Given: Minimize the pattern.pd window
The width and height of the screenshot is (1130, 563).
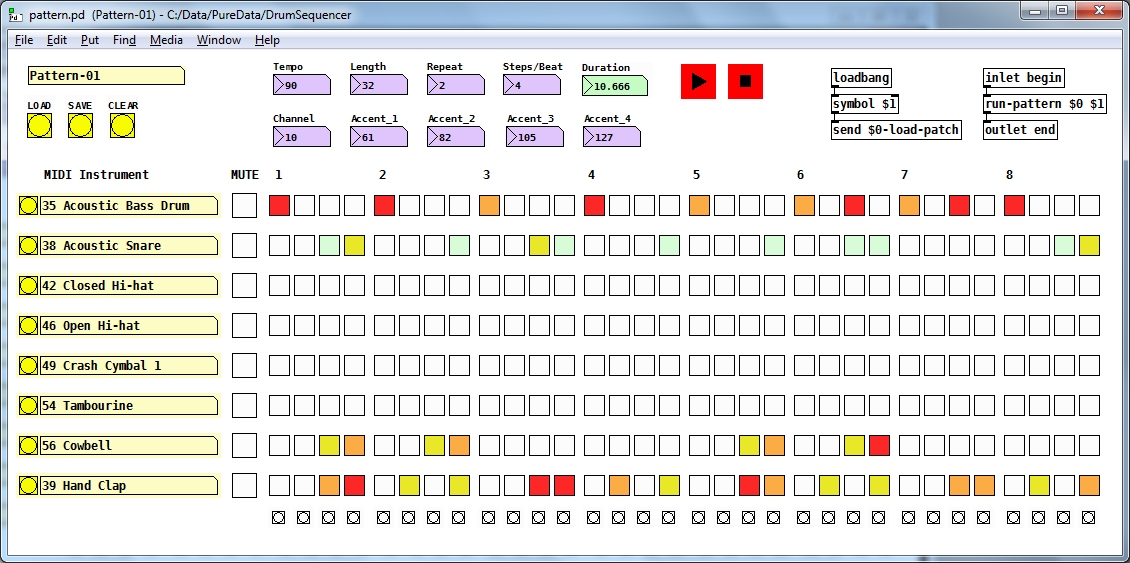Looking at the screenshot, I should pos(1036,10).
